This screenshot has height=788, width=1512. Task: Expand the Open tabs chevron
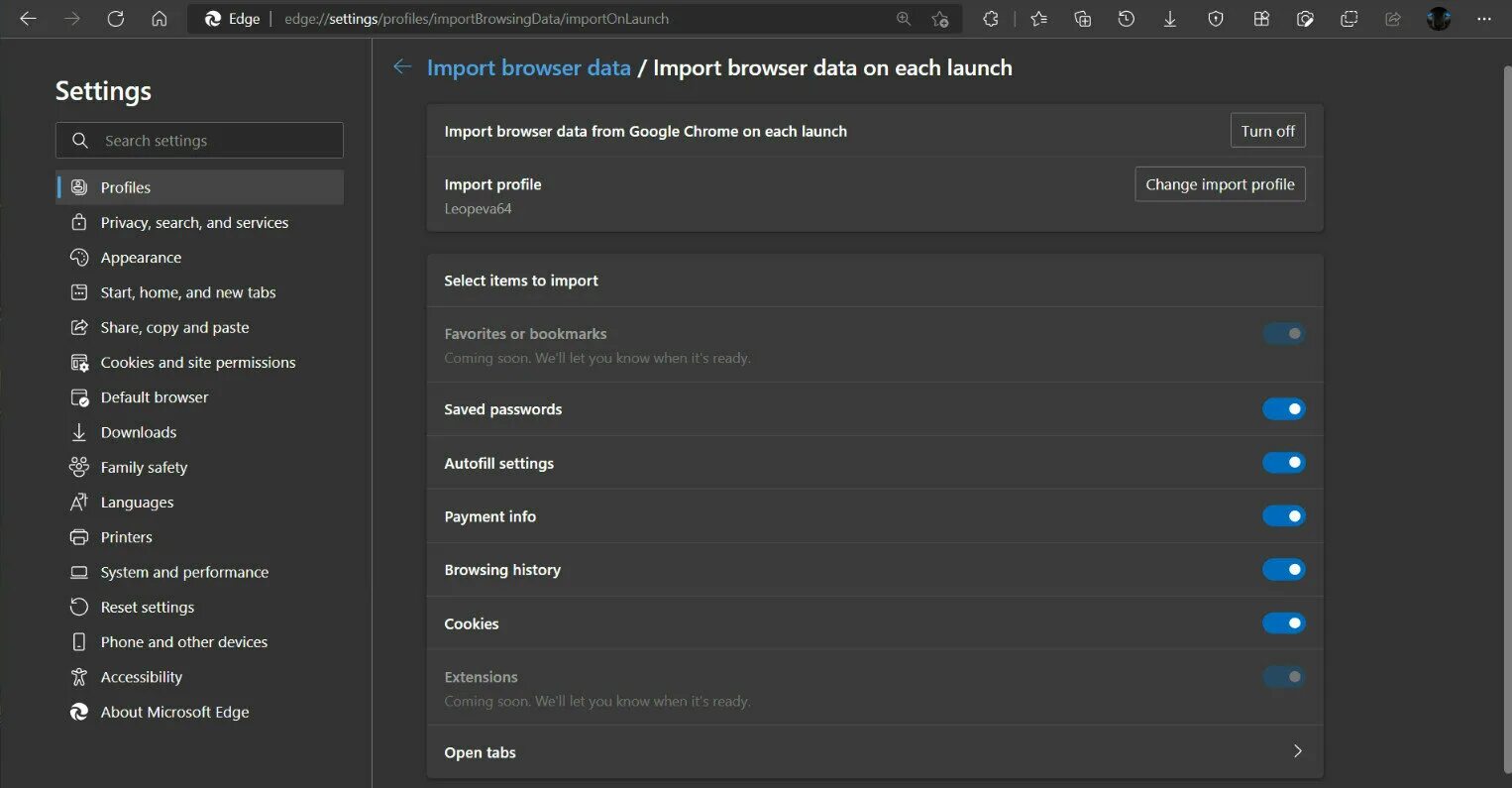pyautogui.click(x=1297, y=751)
